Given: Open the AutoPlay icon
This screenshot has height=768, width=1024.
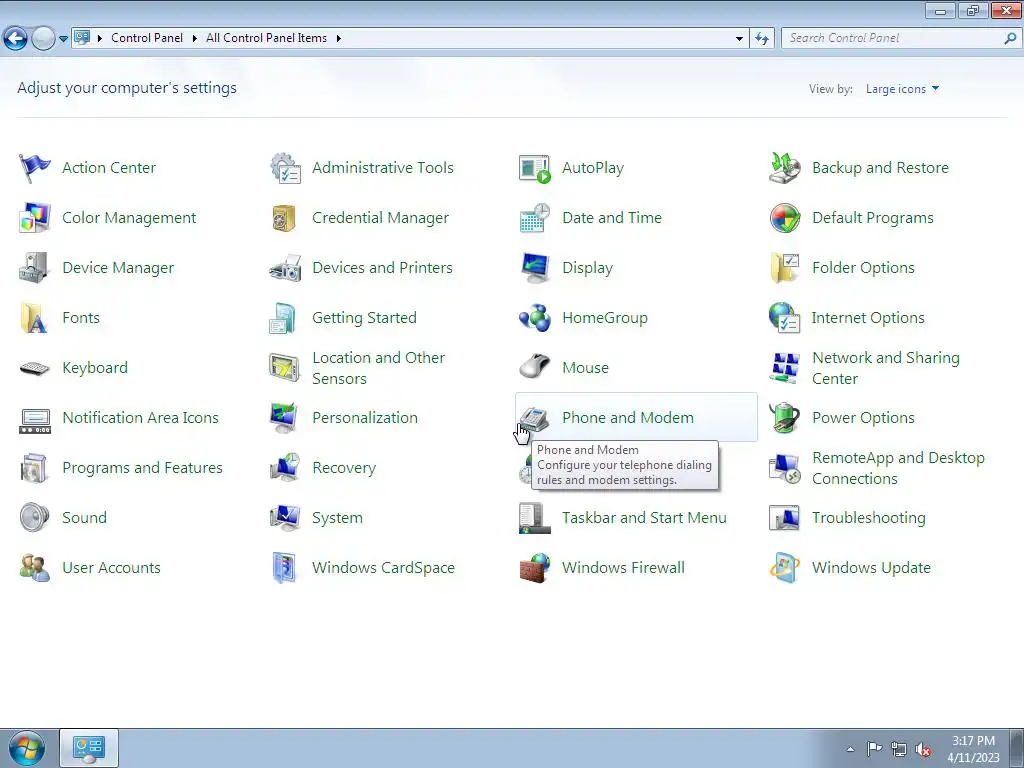Looking at the screenshot, I should pos(534,168).
